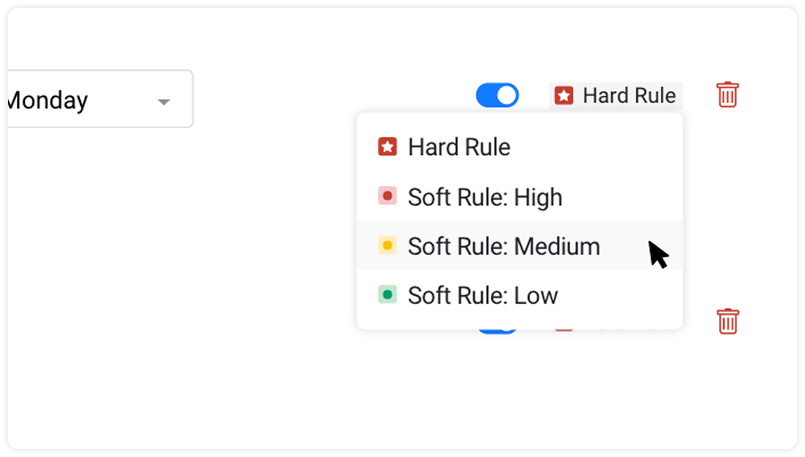This screenshot has height=457, width=805.
Task: Open the Monday day dropdown arrow
Action: coord(164,102)
